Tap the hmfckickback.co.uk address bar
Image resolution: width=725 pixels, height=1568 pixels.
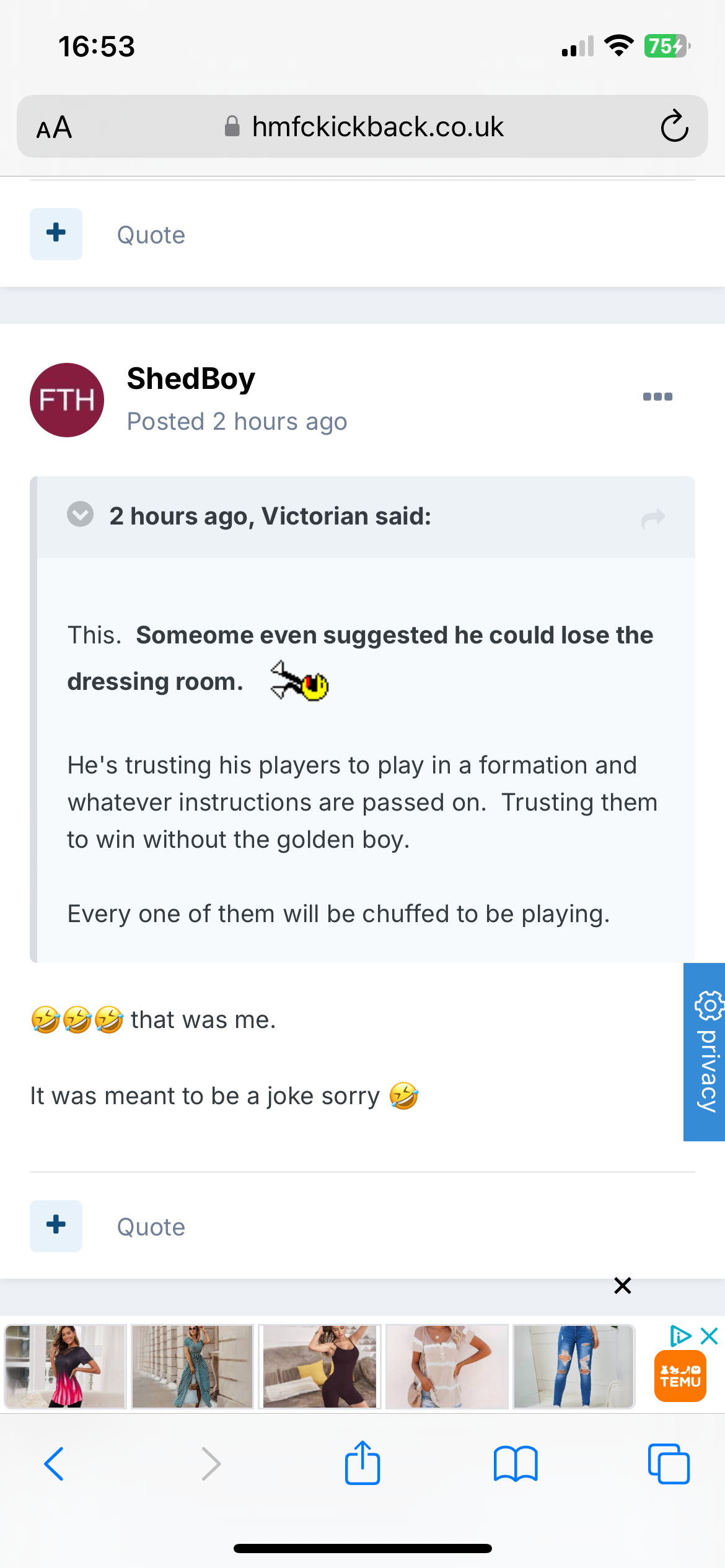pyautogui.click(x=377, y=127)
